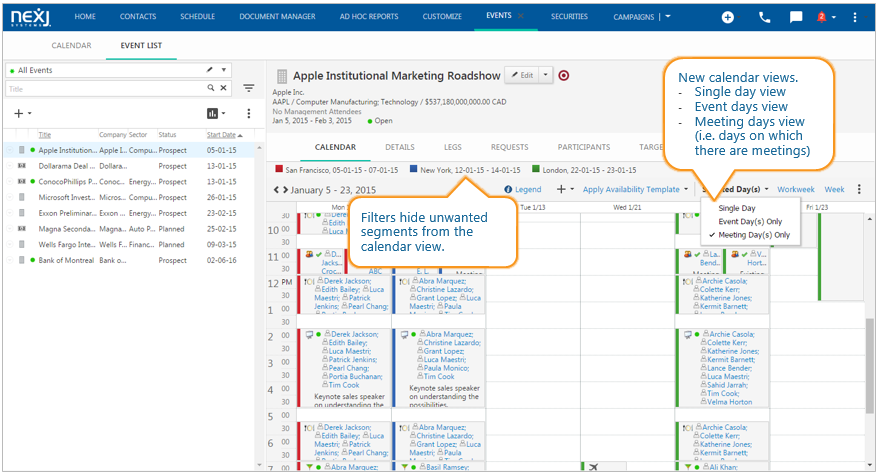Screen dimensions: 878x474
Task: Expand the arrow next to Edit button
Action: 545,75
